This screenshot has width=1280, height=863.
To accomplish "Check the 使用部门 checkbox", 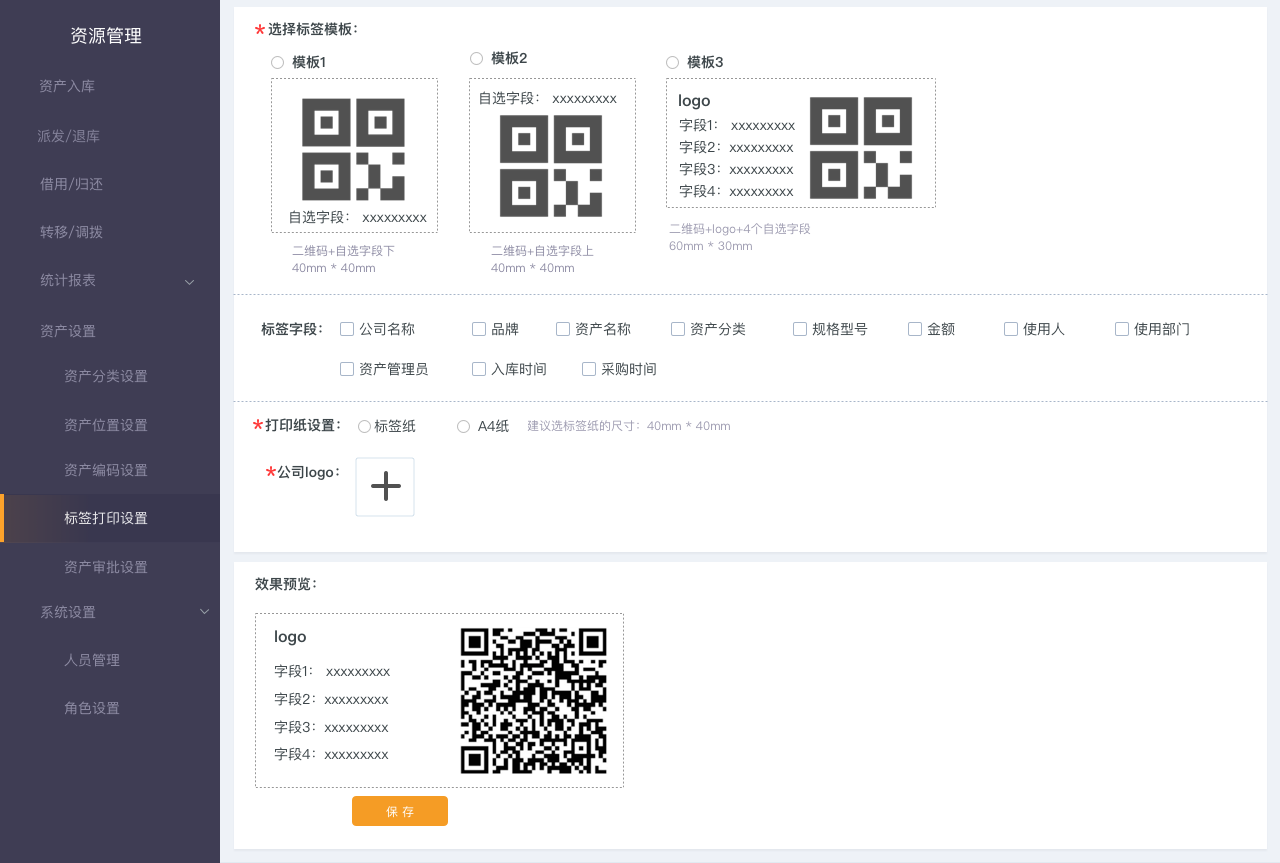I will pyautogui.click(x=1122, y=329).
